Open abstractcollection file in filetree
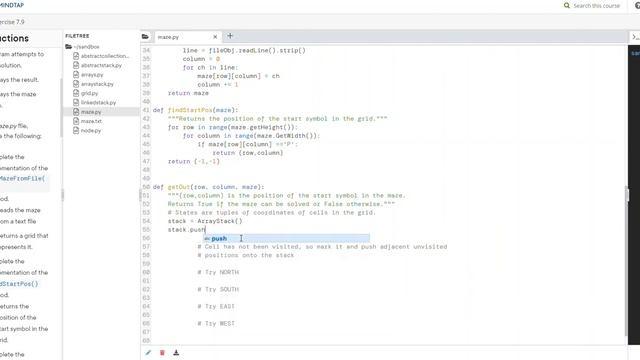This screenshot has height=360, width=640. coord(104,56)
